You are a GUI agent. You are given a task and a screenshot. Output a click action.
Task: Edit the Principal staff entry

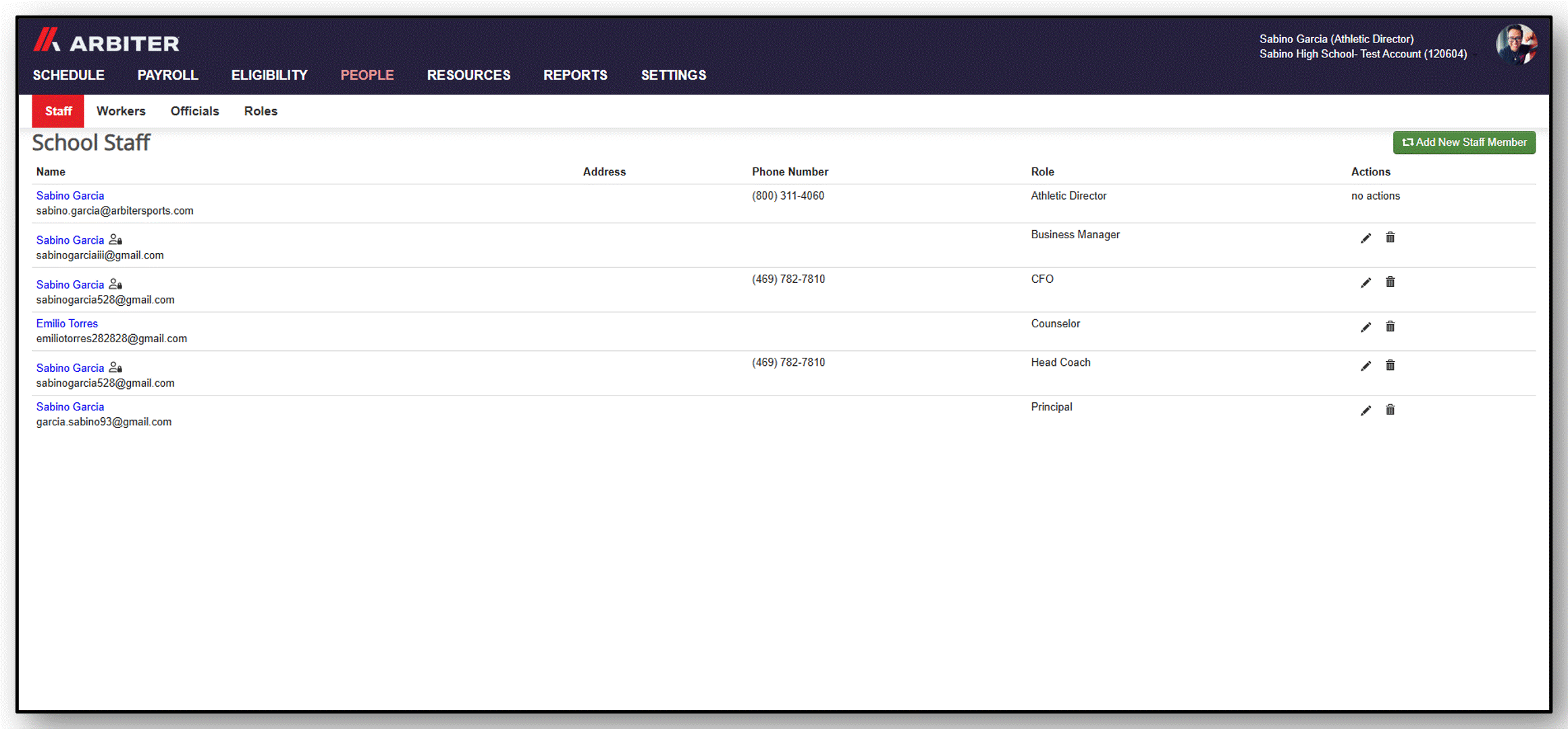point(1366,410)
